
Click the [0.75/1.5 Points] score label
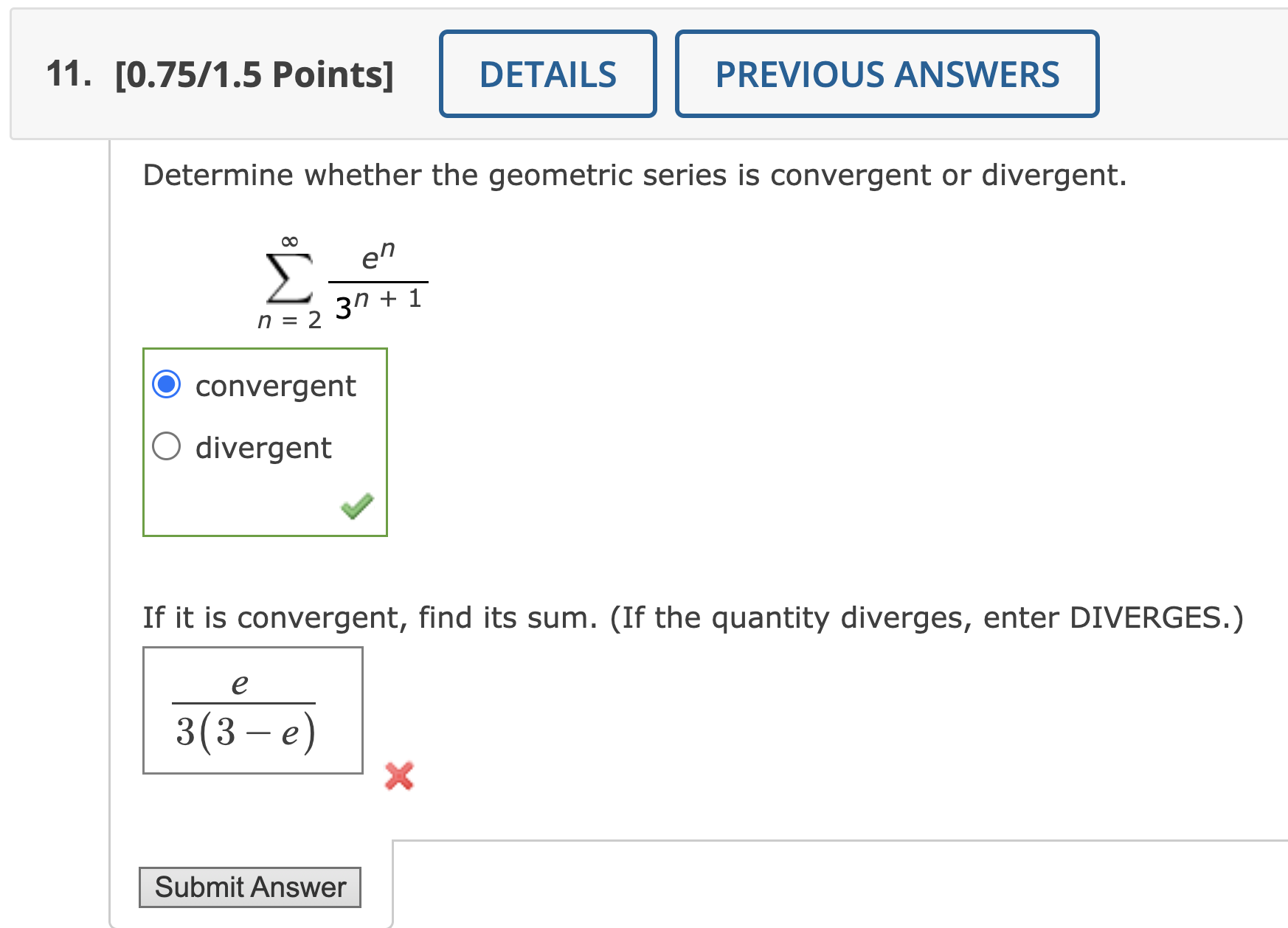pyautogui.click(x=255, y=74)
